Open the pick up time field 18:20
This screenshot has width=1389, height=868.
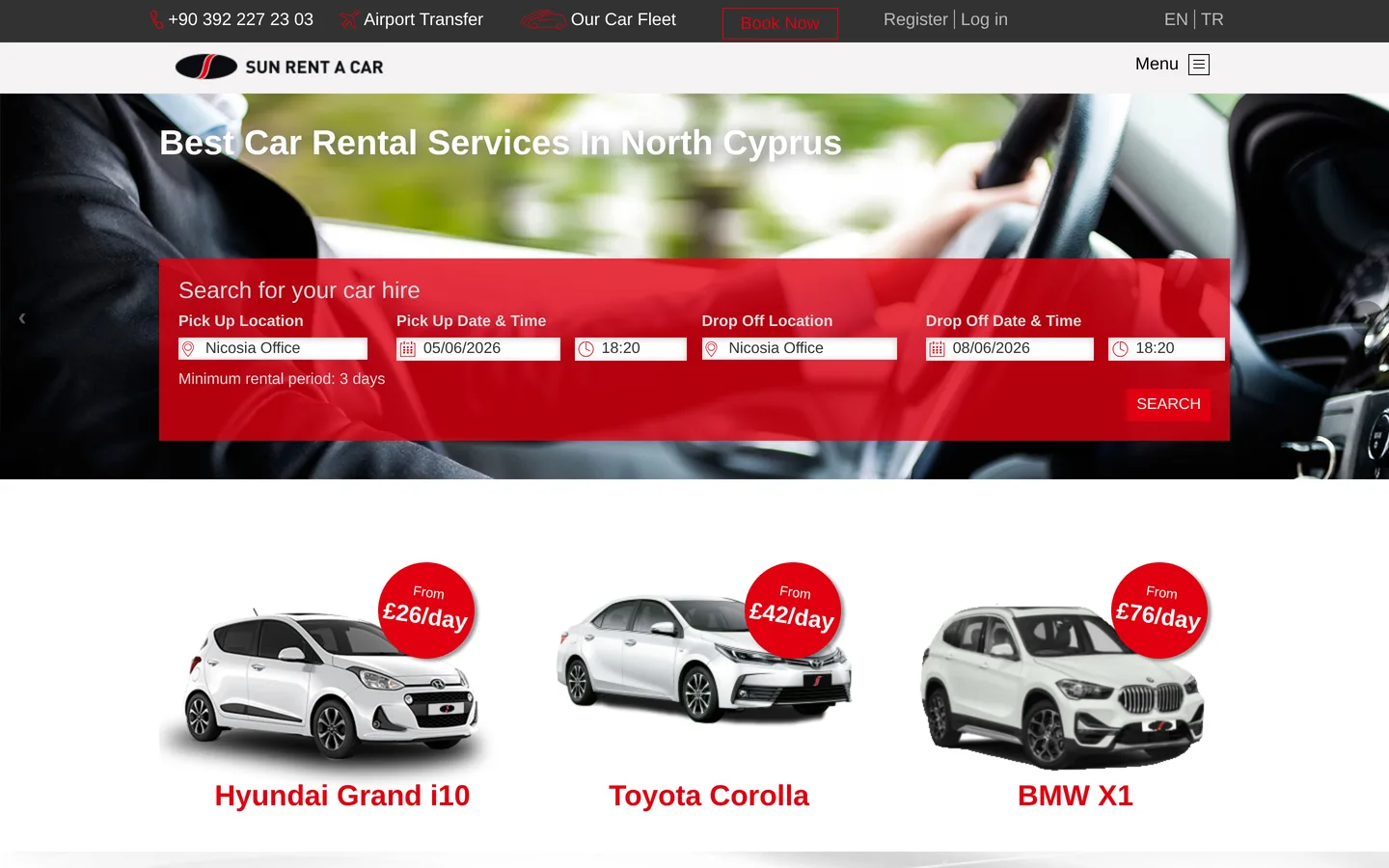coord(631,348)
